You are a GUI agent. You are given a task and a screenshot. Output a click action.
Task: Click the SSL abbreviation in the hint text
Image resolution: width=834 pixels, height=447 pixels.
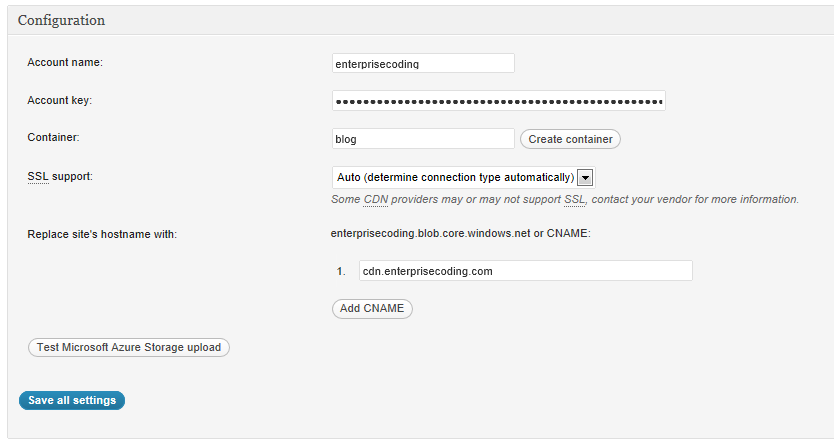574,200
